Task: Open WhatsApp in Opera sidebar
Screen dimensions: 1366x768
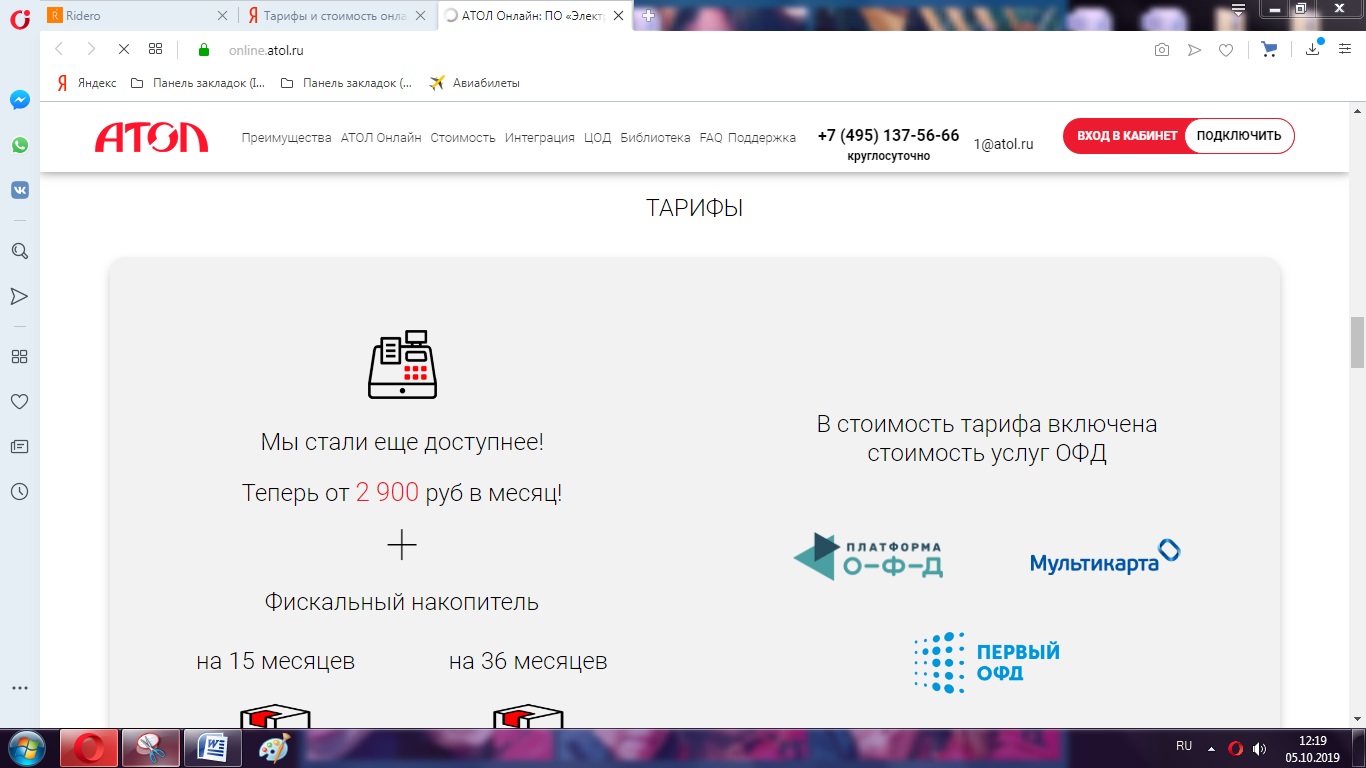Action: coord(19,145)
